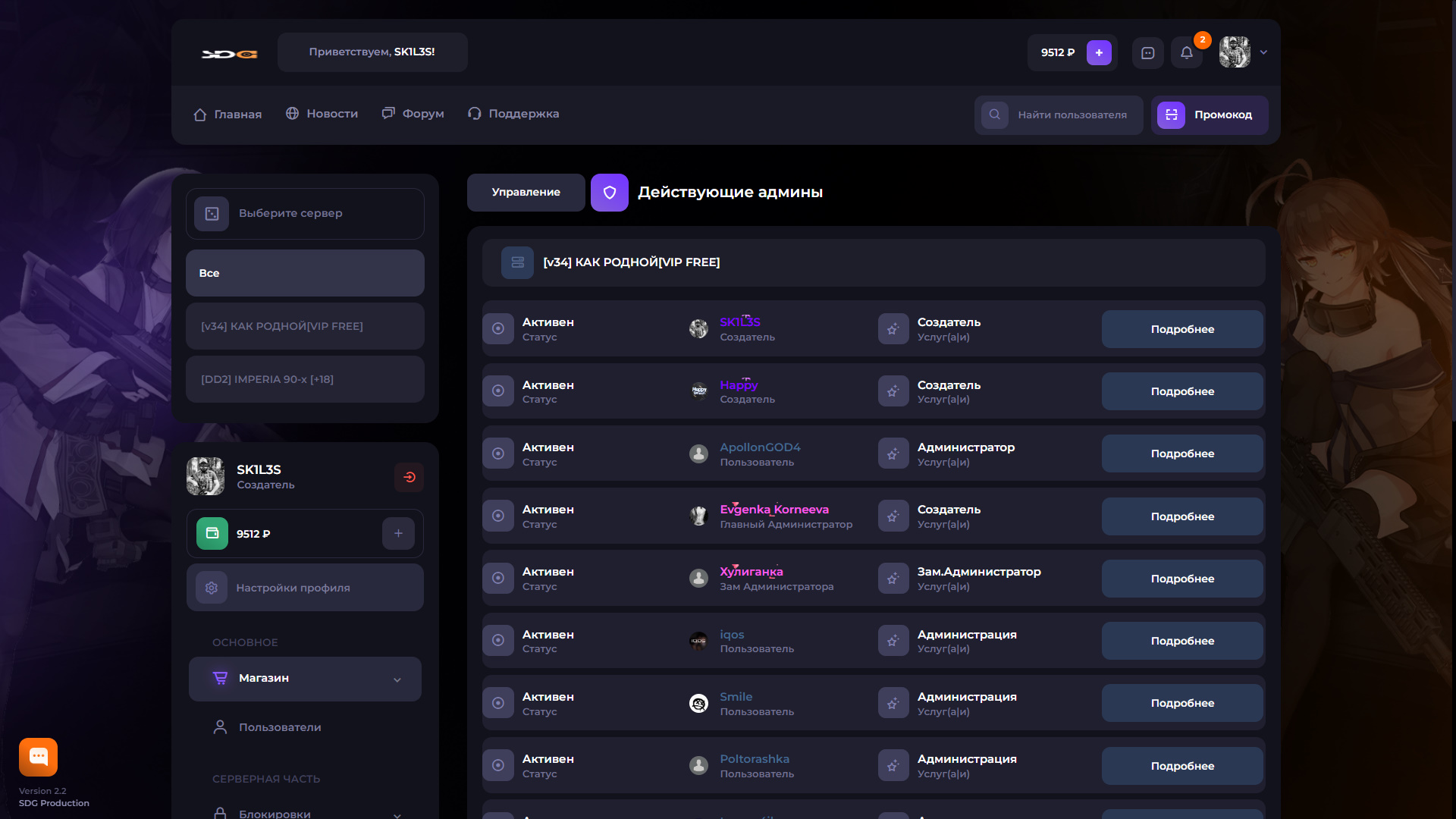Image resolution: width=1456 pixels, height=819 pixels.
Task: Click Подробнее for Smile
Action: [x=1182, y=703]
